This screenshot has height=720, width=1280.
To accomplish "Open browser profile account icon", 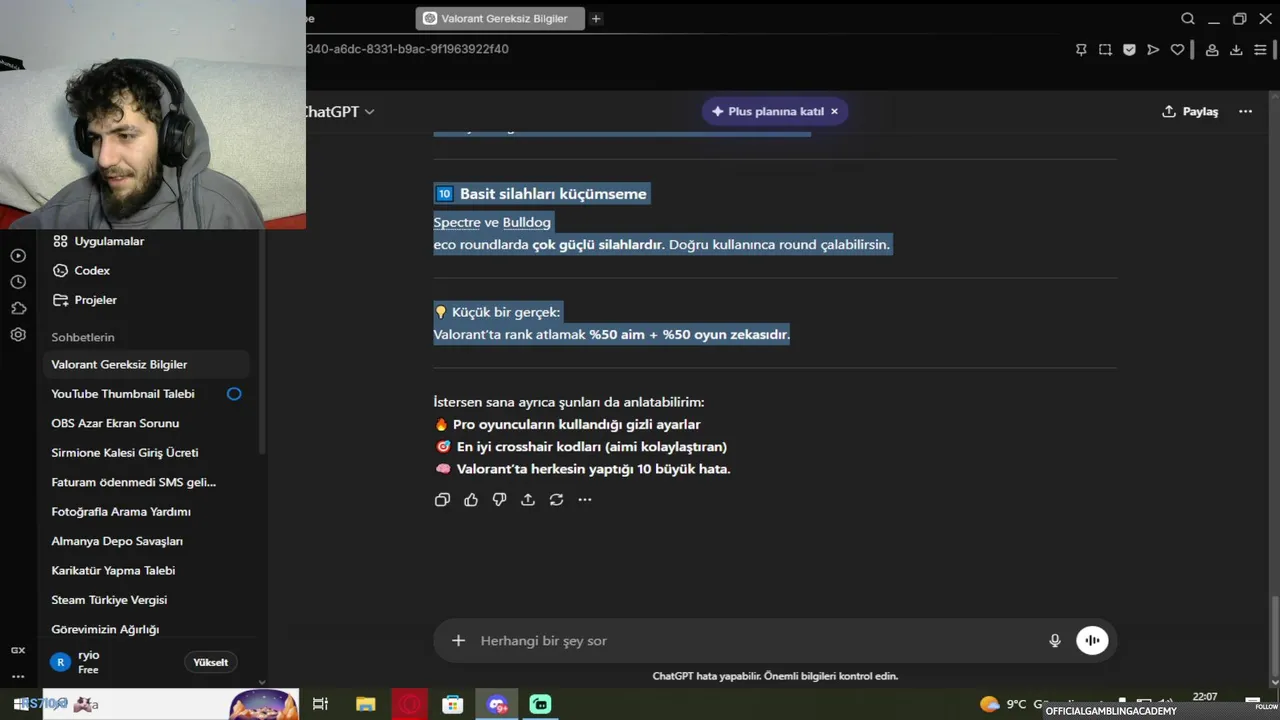I will click(x=1212, y=50).
